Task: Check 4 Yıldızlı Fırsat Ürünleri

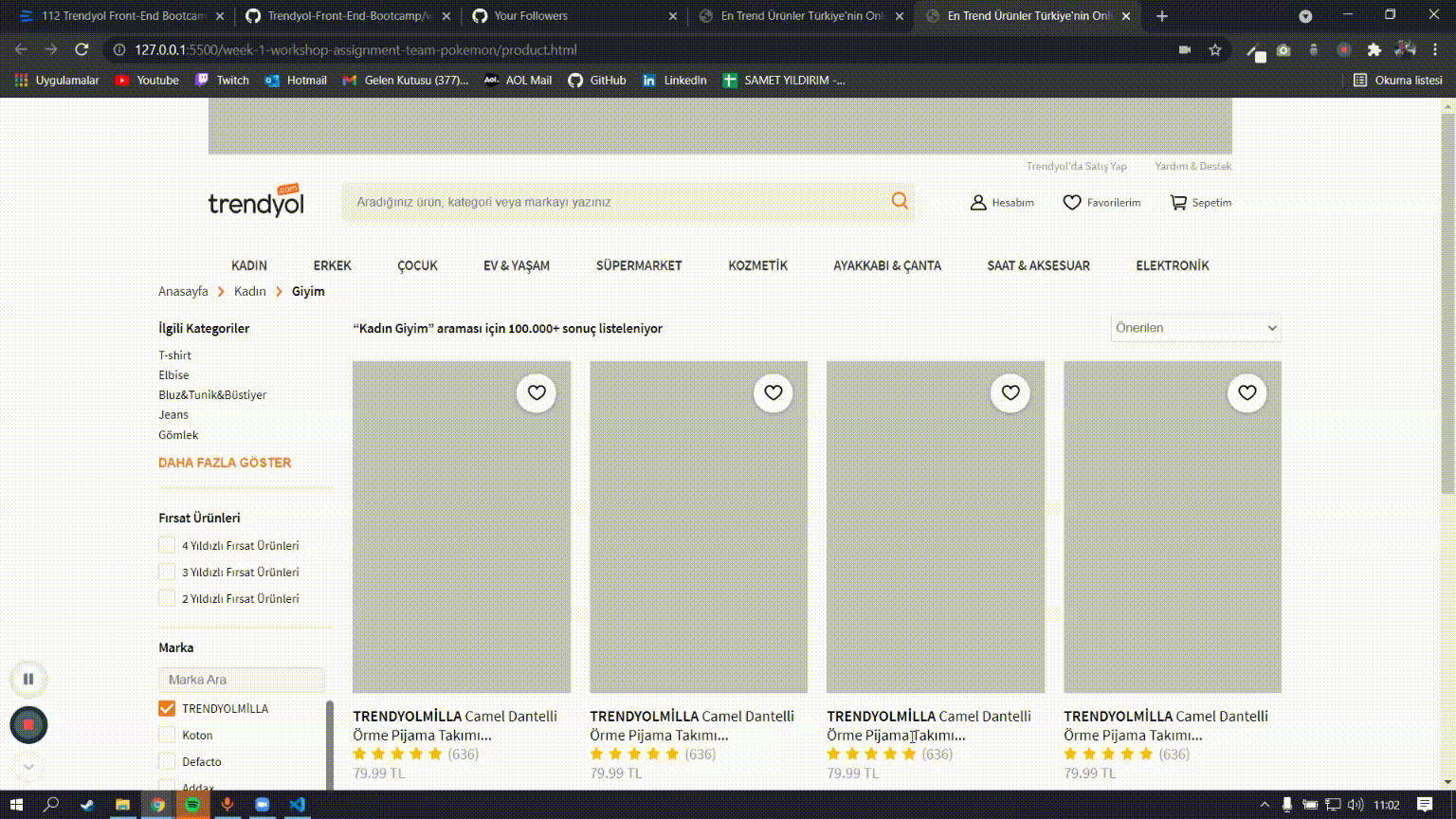Action: coord(167,544)
